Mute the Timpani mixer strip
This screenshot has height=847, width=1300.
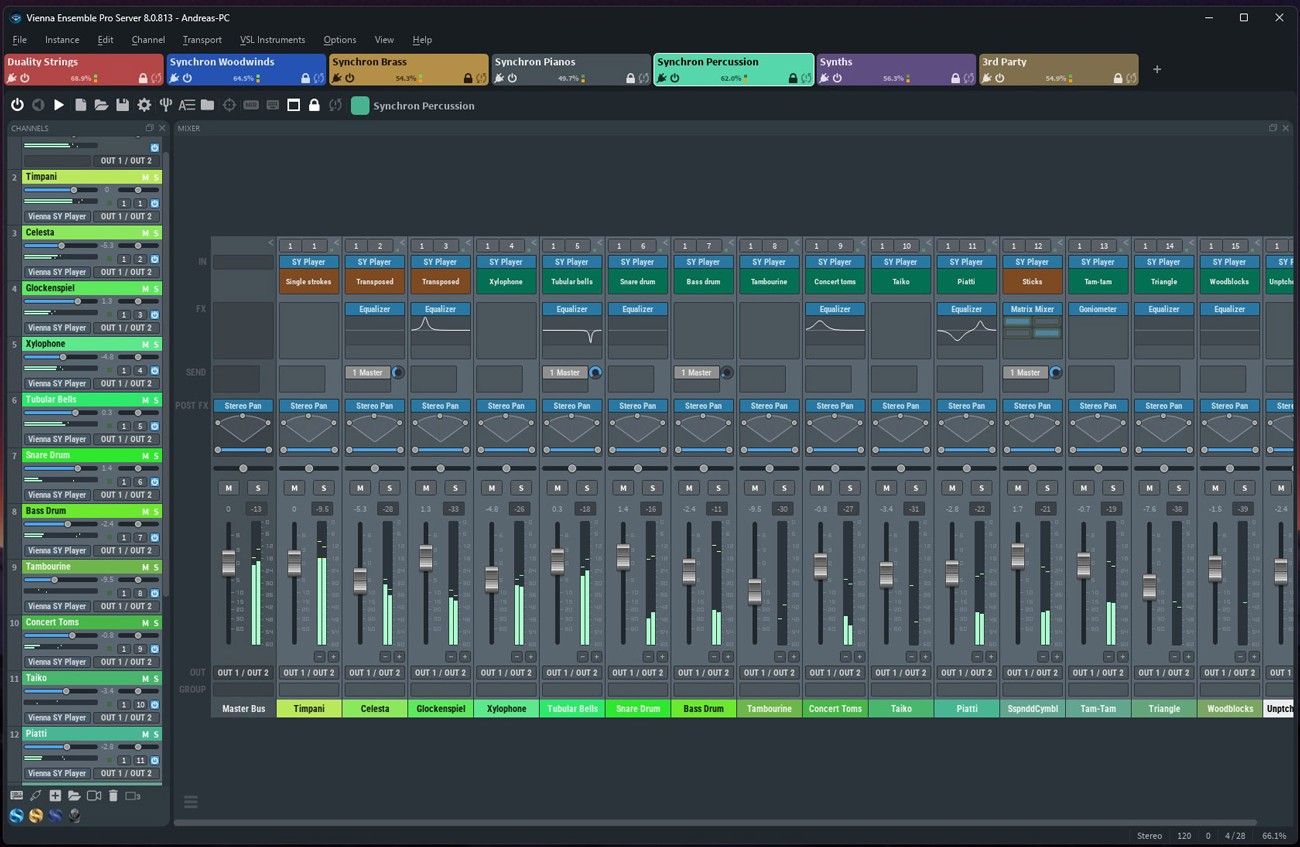[x=294, y=488]
